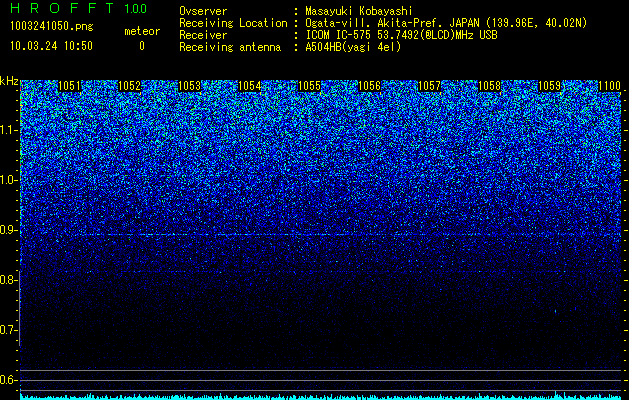Click the 1055 time marker
Viewport: 629px width, 400px height.
point(310,86)
